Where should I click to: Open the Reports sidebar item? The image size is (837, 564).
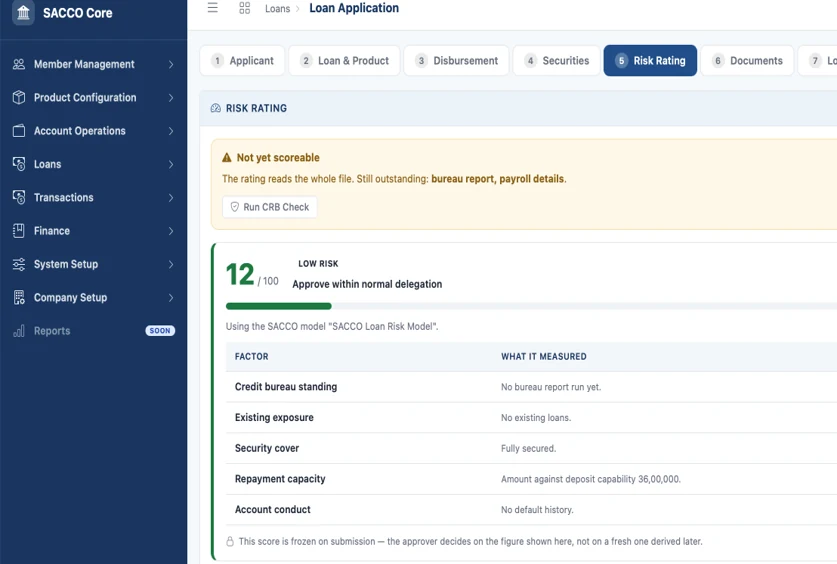[94, 331]
